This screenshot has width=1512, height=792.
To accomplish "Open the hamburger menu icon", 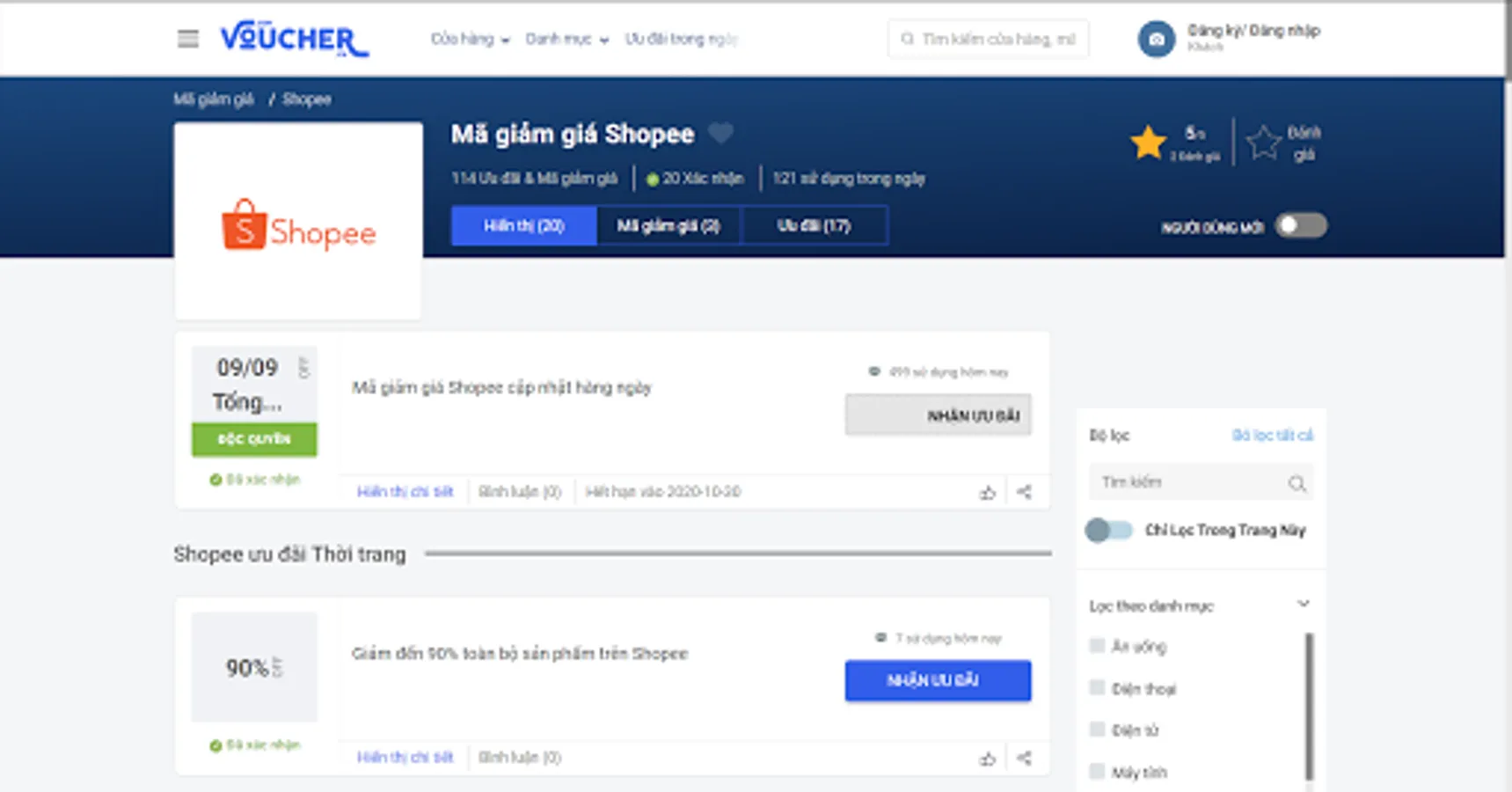I will (x=188, y=39).
